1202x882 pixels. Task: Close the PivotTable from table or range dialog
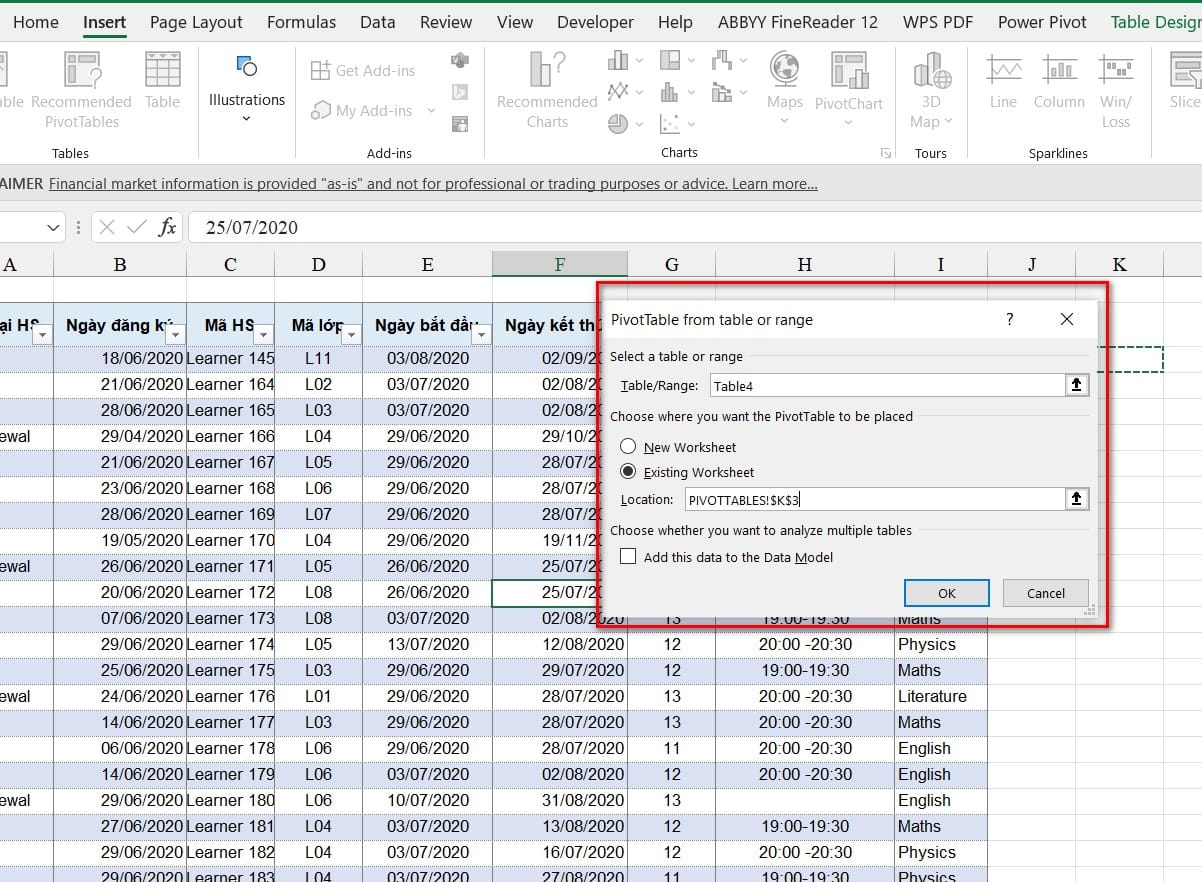(x=1067, y=319)
